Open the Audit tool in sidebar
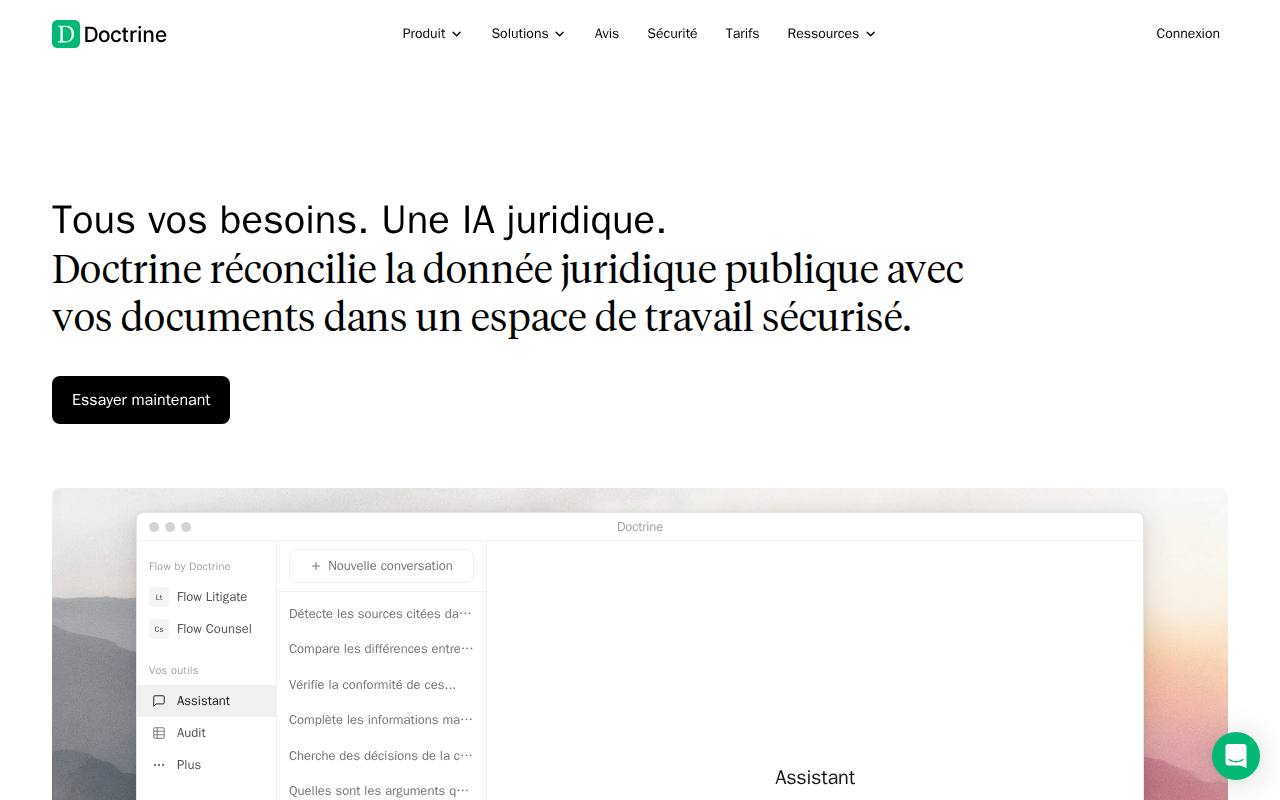Viewport: 1280px width, 800px height. [206, 733]
